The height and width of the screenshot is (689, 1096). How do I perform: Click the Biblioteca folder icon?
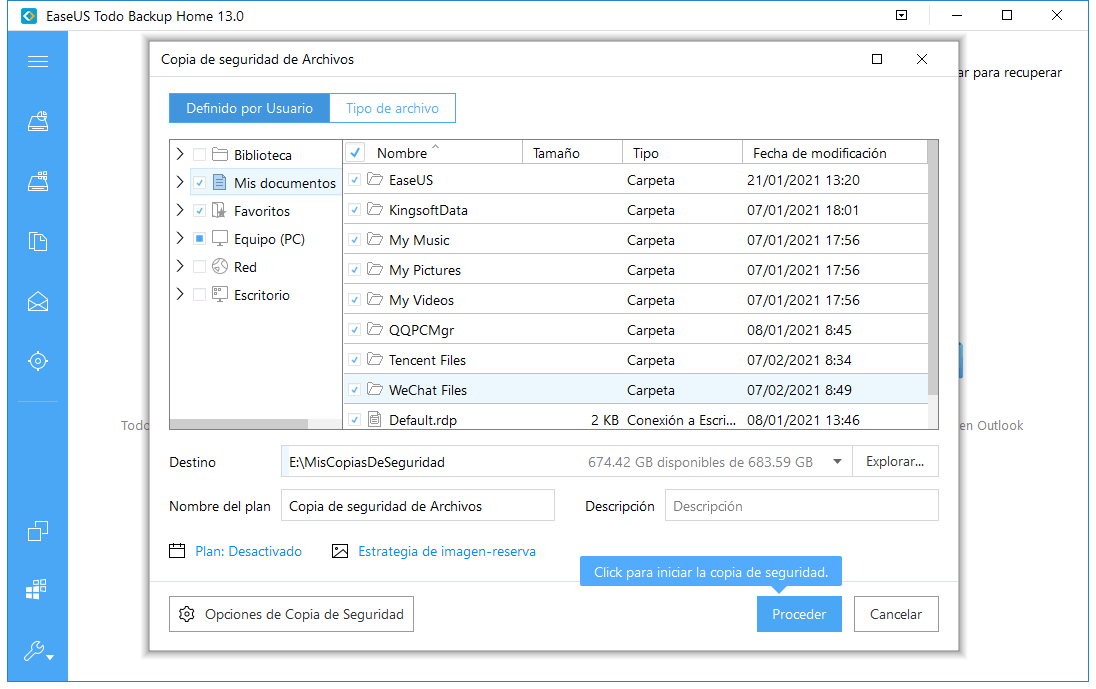(220, 154)
